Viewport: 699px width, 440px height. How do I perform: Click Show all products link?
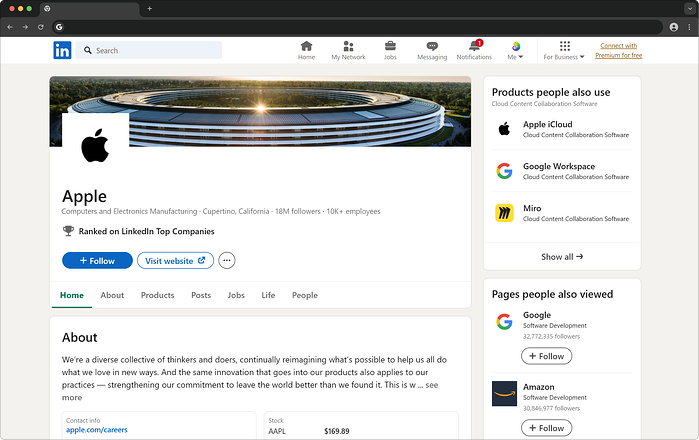coord(561,257)
